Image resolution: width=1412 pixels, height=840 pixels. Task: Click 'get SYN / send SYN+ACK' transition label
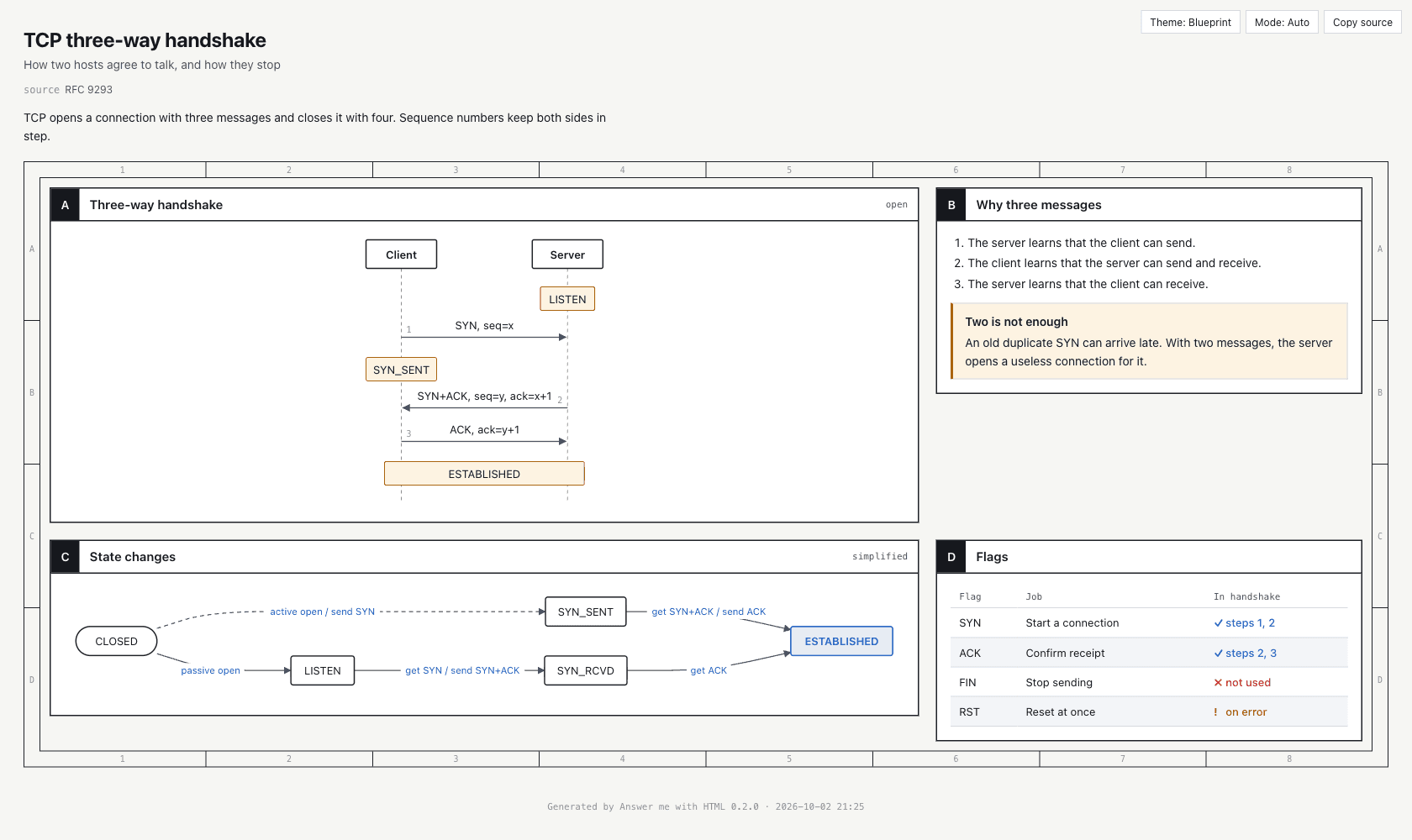coord(462,670)
